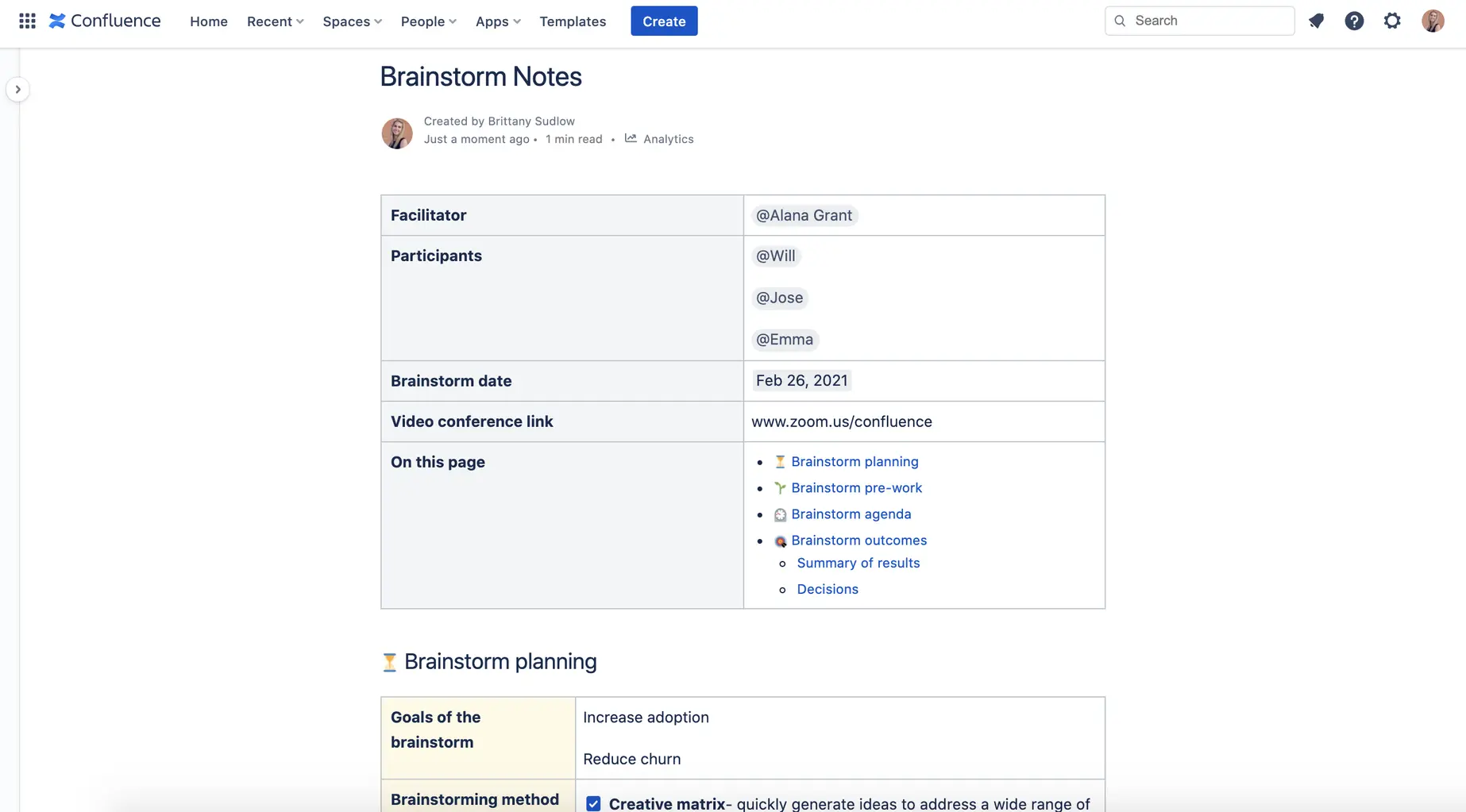Click Brittany Sudlow's profile picture

397,133
